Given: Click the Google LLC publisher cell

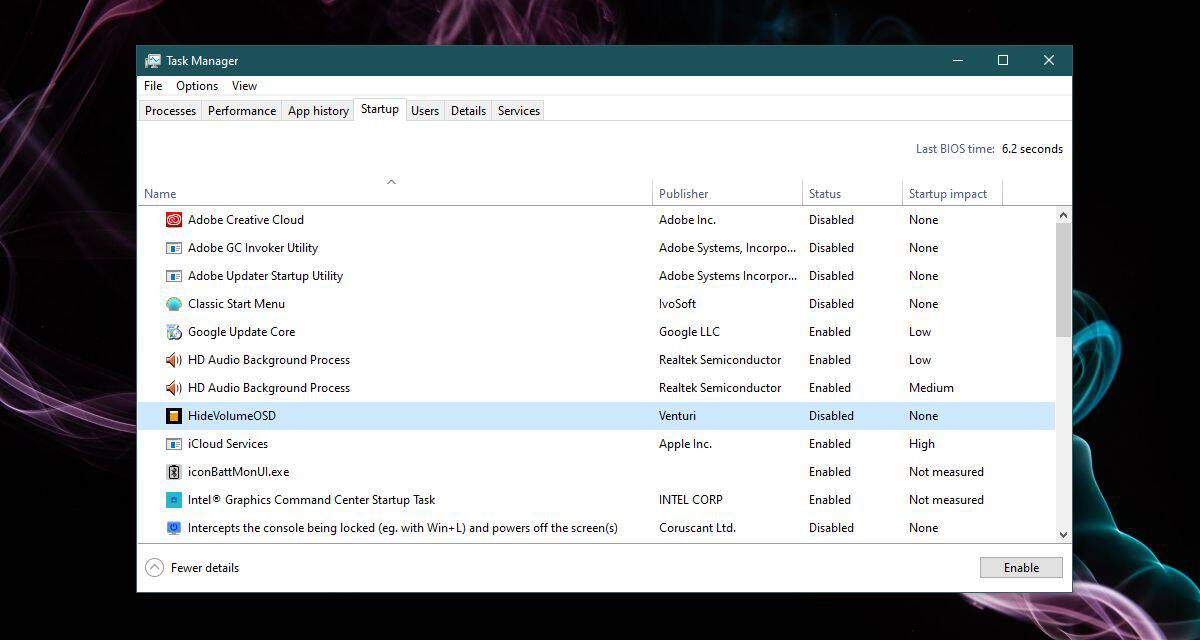Looking at the screenshot, I should [689, 332].
